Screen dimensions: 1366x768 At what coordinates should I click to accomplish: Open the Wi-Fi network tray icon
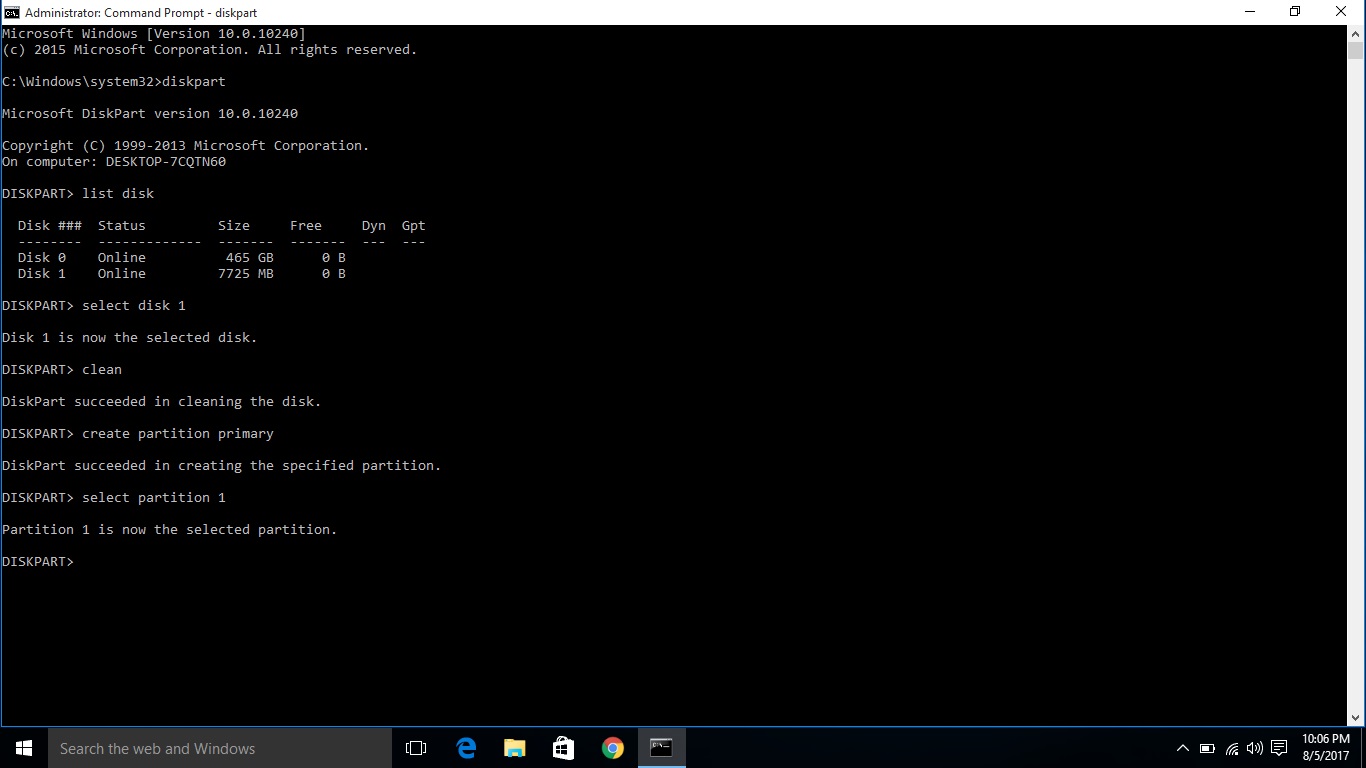(x=1231, y=748)
